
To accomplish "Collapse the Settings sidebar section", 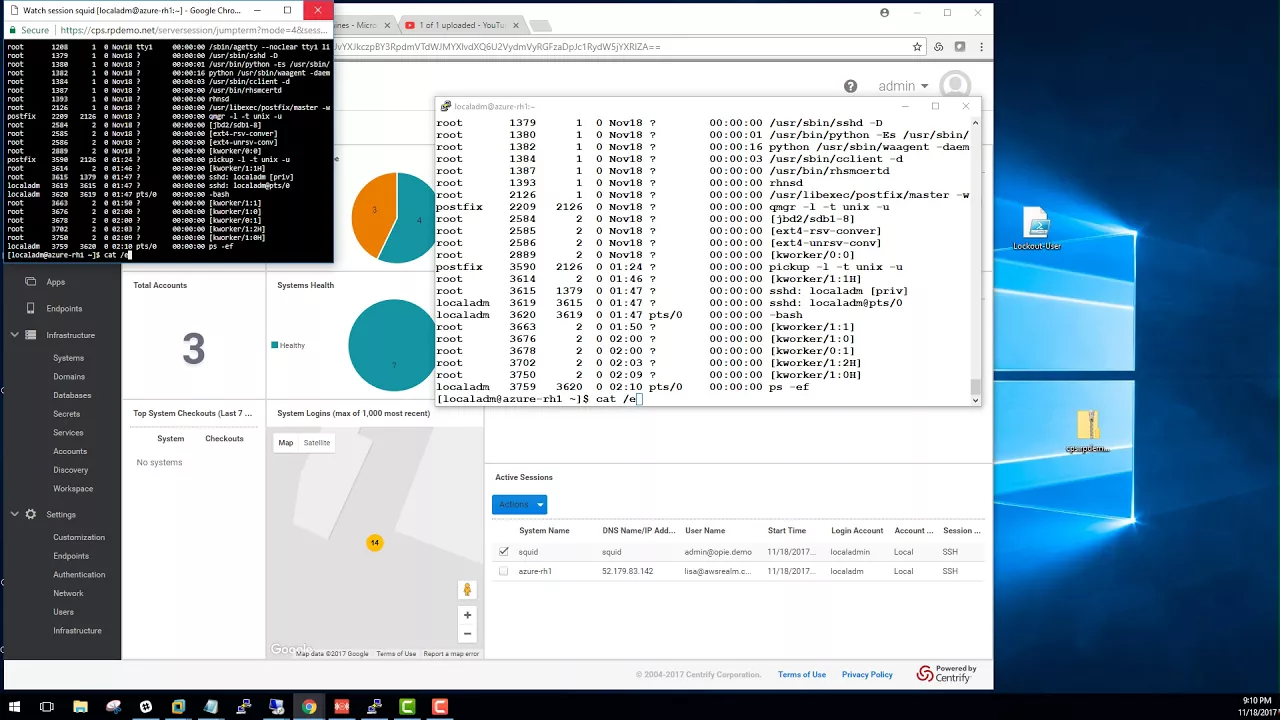I will click(15, 514).
